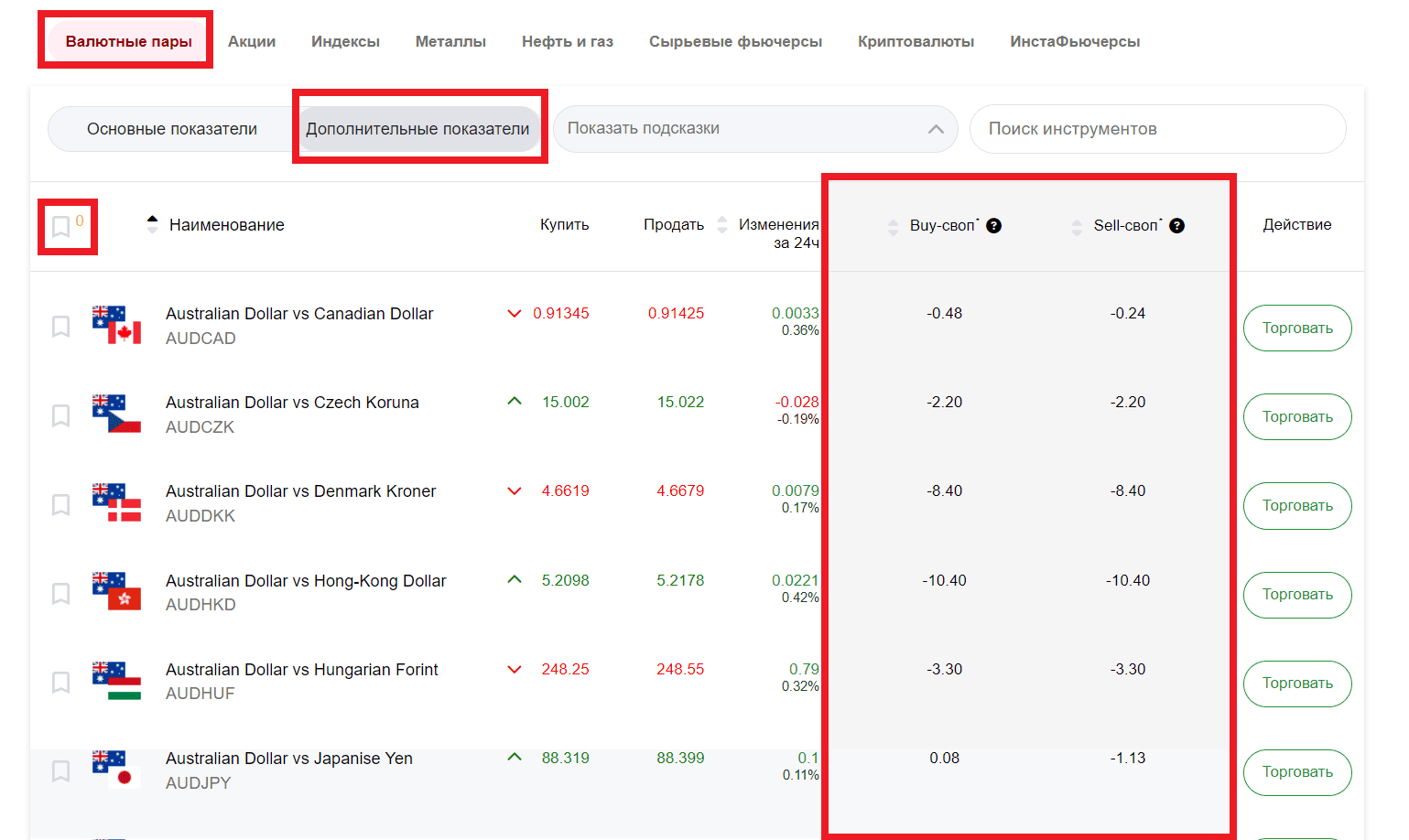Bookmark the AUDHUF instrument row
The image size is (1409, 840).
pyautogui.click(x=60, y=682)
